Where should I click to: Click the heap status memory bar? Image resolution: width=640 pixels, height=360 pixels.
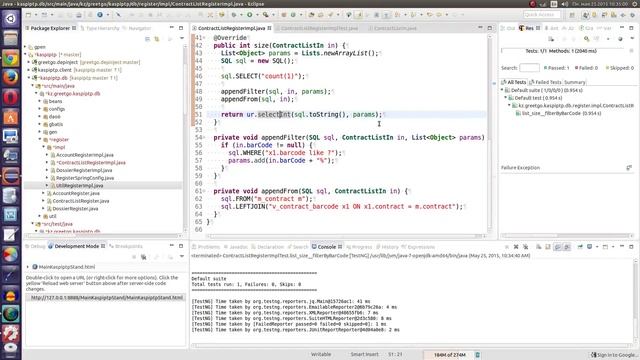449,355
